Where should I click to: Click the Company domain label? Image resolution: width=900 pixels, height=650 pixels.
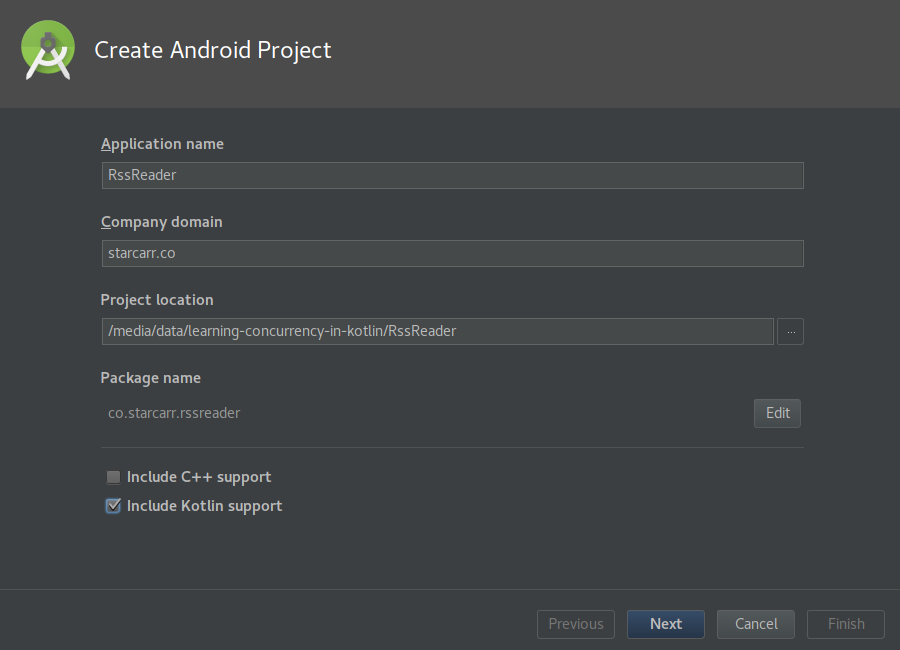click(162, 222)
